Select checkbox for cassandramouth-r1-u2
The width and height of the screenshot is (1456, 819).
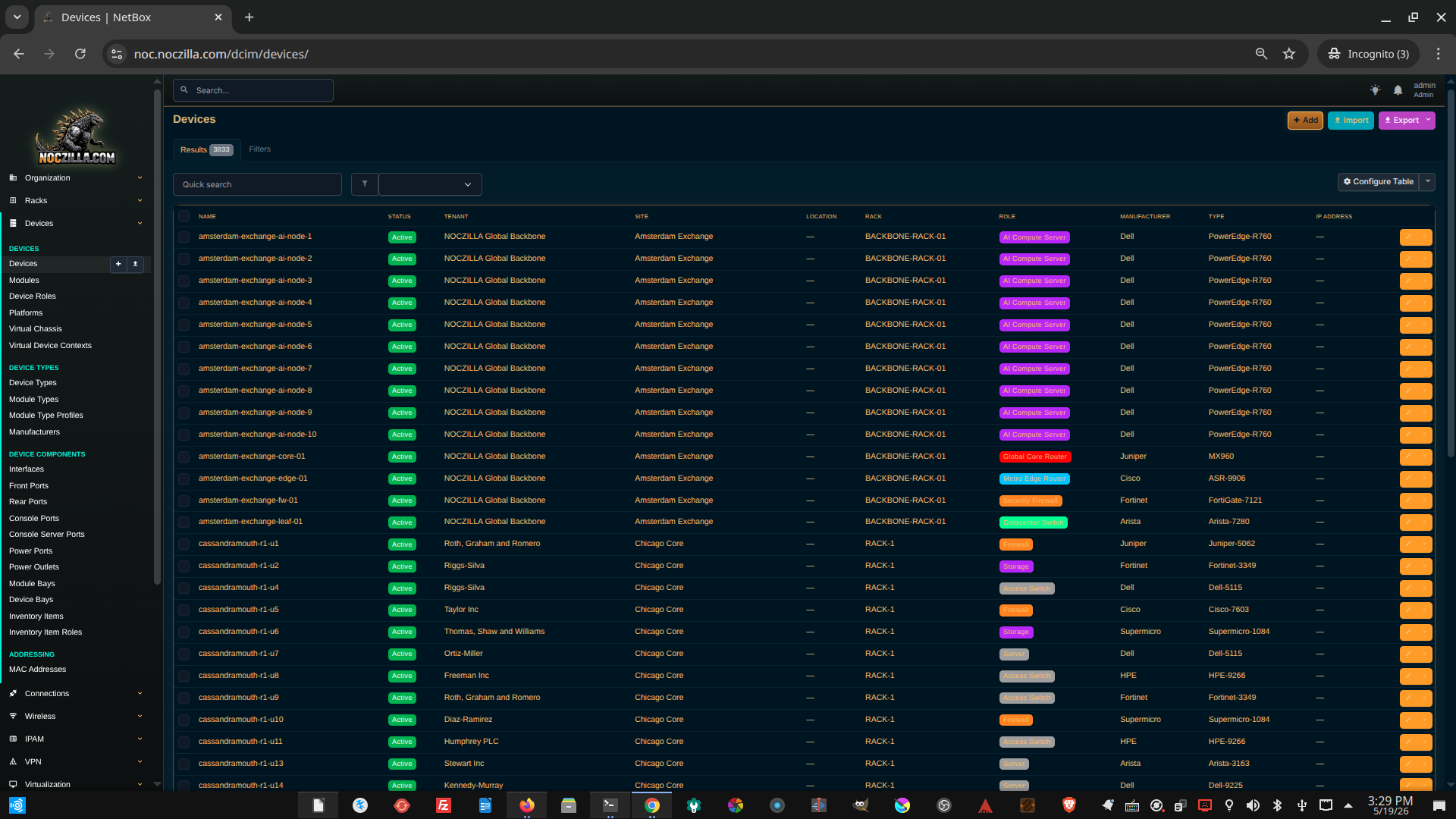184,566
